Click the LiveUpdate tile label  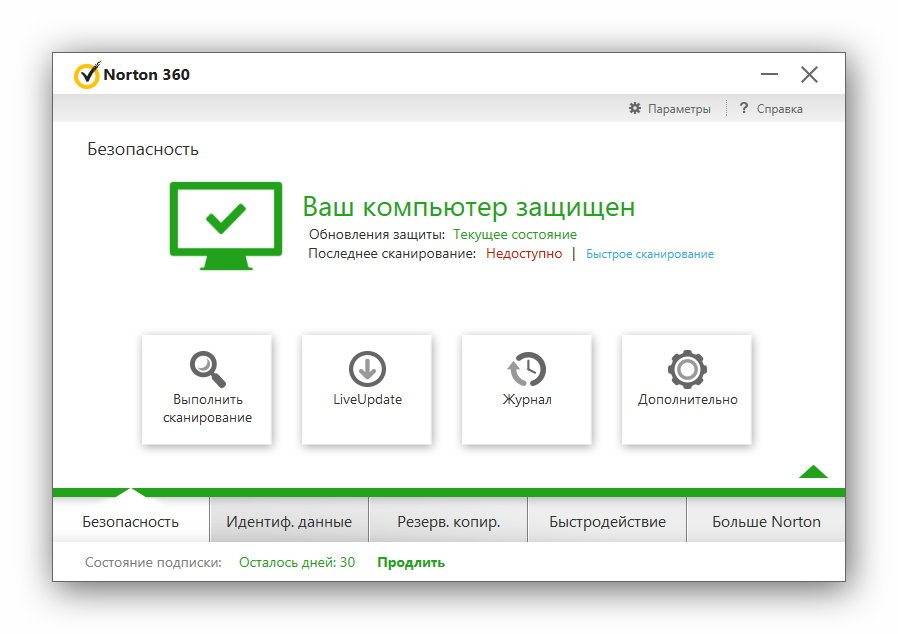coord(367,399)
